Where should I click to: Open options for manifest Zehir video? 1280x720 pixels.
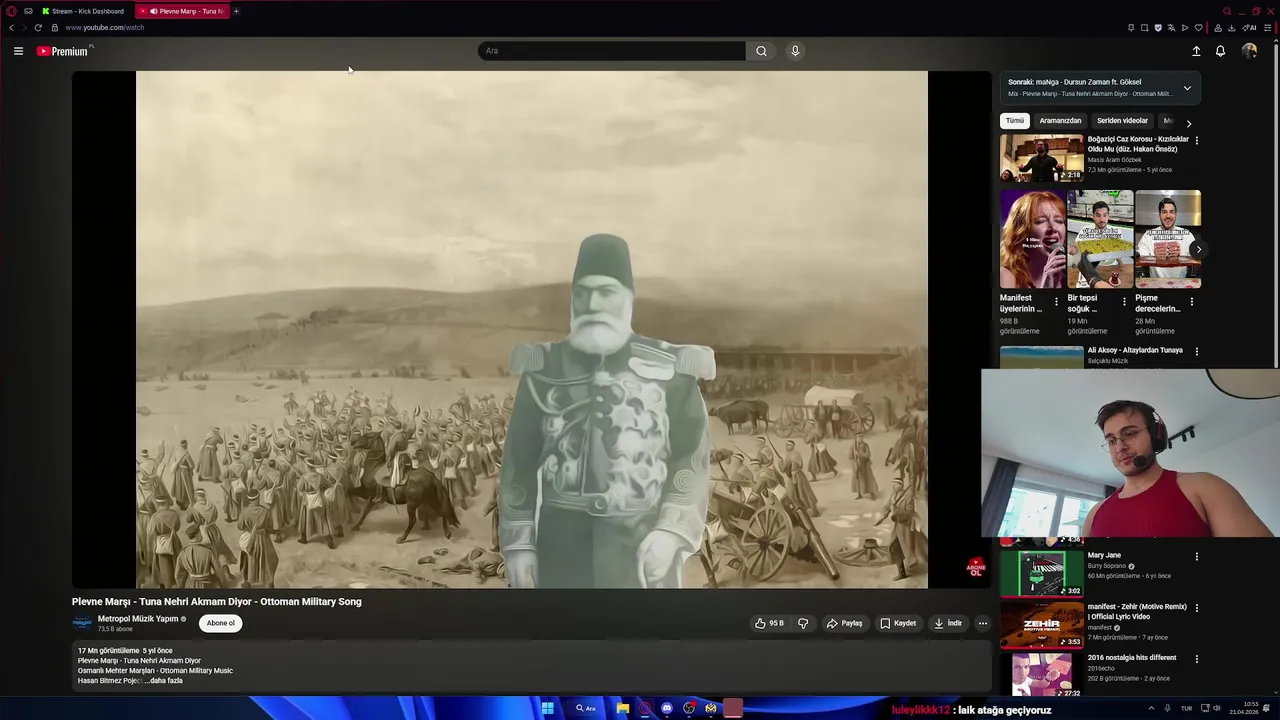tap(1197, 608)
